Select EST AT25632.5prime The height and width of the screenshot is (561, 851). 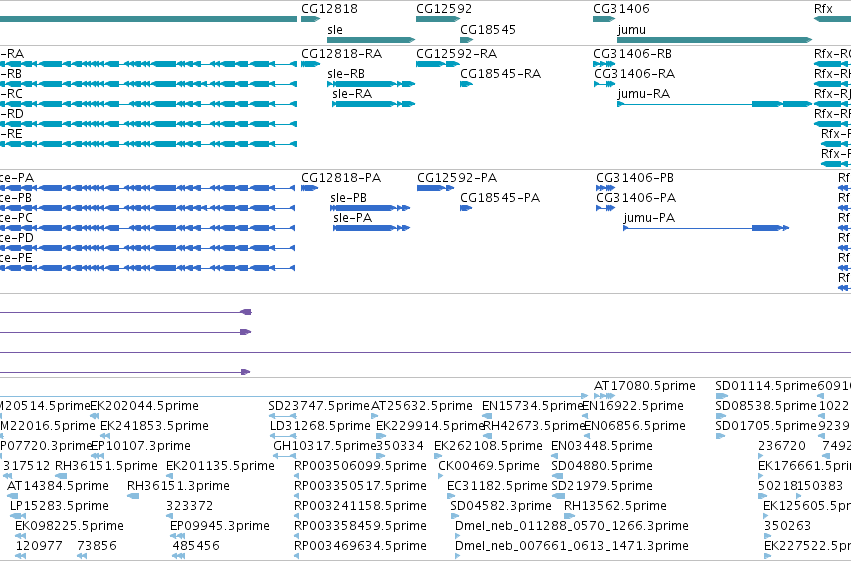[x=422, y=406]
